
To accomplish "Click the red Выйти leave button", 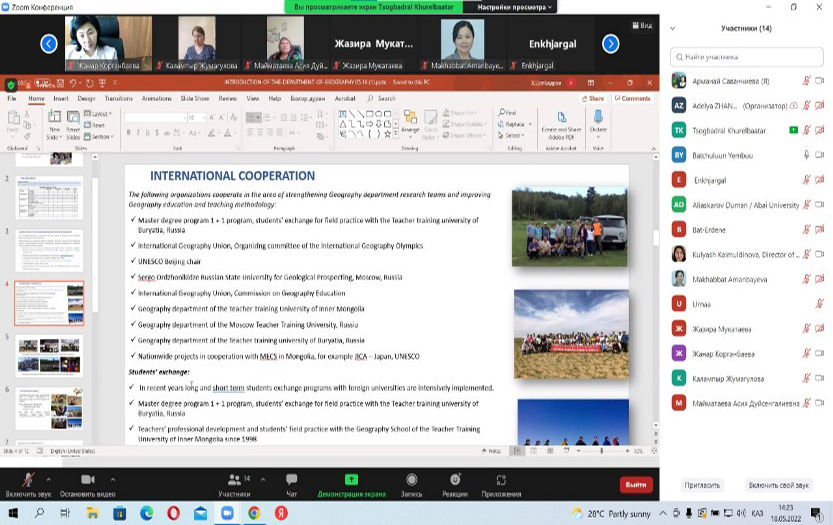I will coord(635,484).
